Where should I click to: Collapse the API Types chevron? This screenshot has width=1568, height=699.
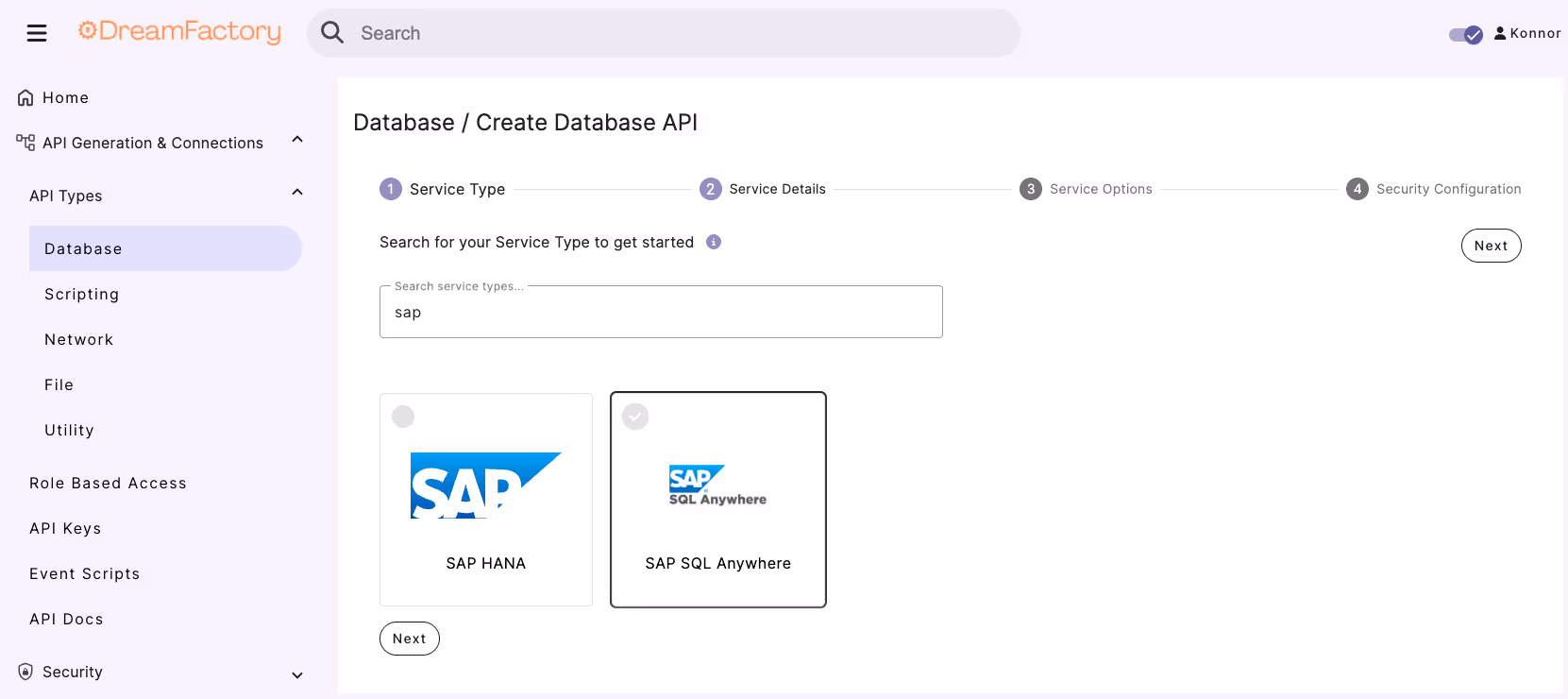(297, 193)
